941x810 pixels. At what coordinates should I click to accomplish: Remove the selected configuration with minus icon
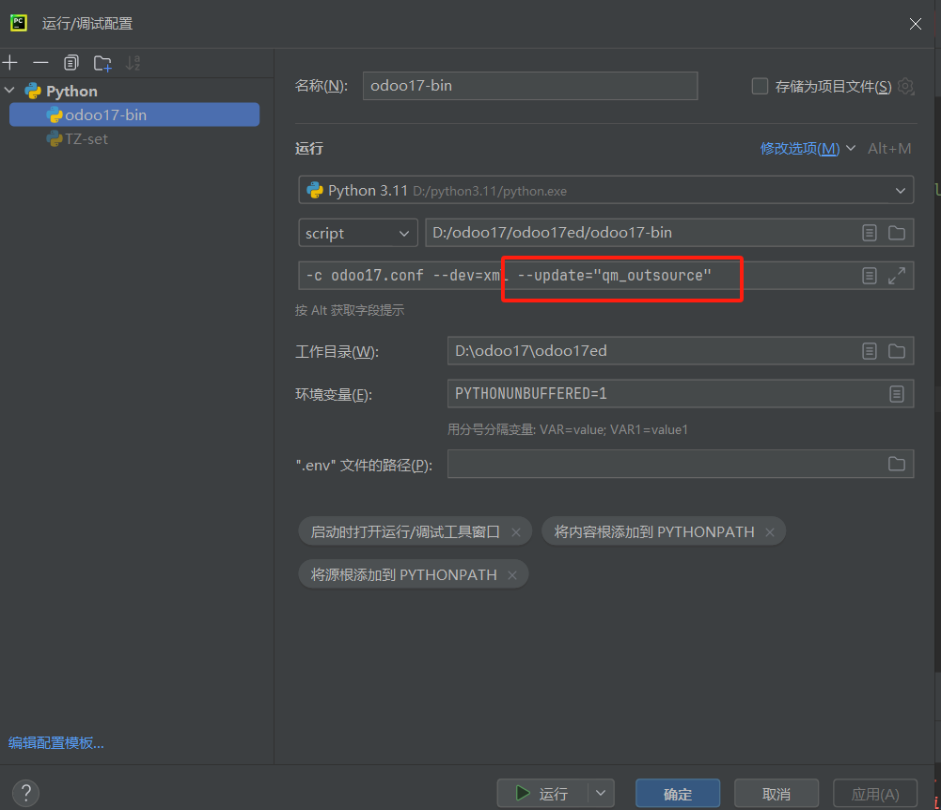(41, 62)
